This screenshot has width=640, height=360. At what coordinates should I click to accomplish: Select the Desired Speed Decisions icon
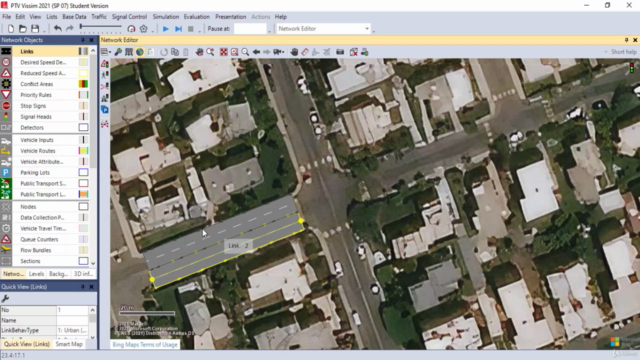click(x=6, y=62)
